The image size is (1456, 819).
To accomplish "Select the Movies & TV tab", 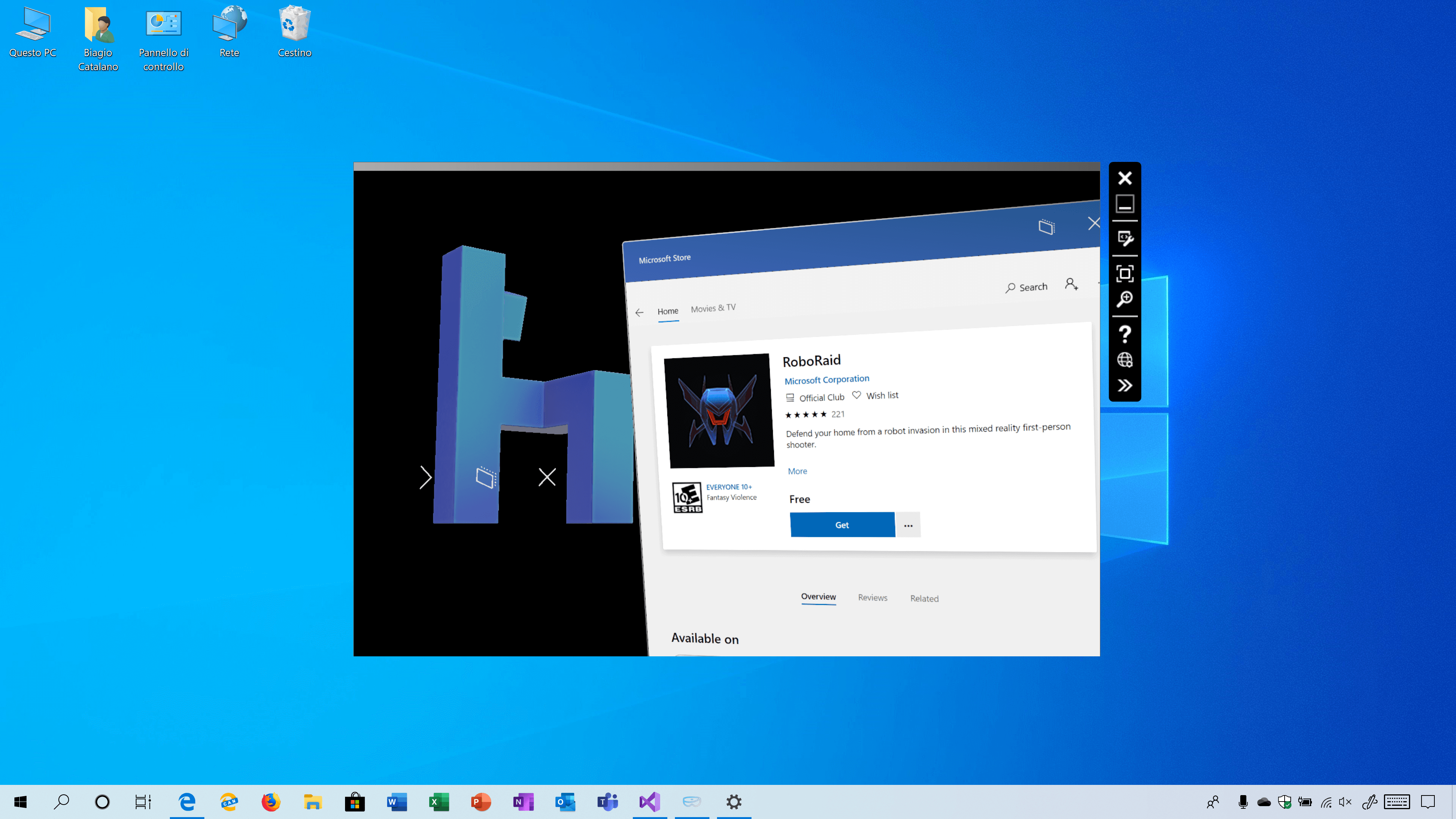I will 713,308.
